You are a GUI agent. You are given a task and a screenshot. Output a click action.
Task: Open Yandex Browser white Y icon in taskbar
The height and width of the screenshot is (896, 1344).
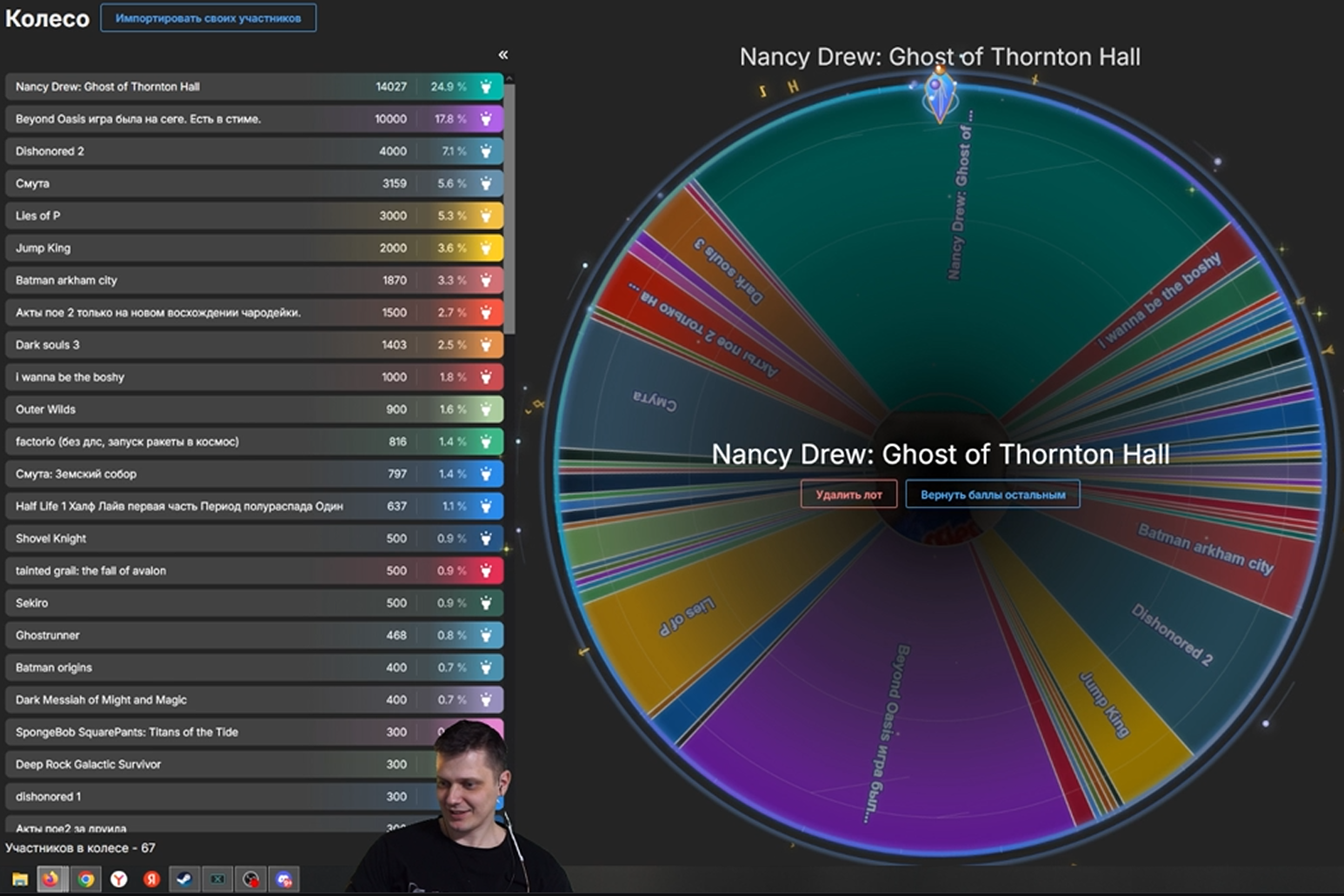tap(118, 879)
